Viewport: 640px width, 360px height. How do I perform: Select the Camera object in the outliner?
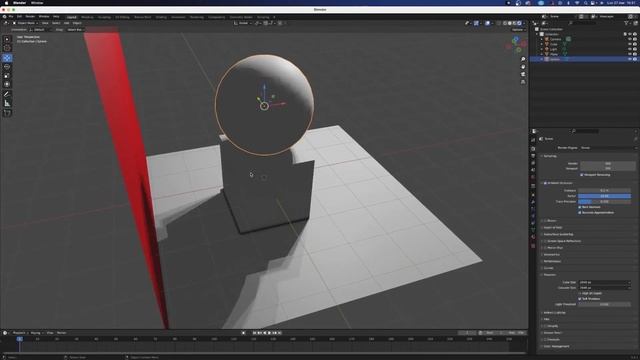(x=555, y=39)
